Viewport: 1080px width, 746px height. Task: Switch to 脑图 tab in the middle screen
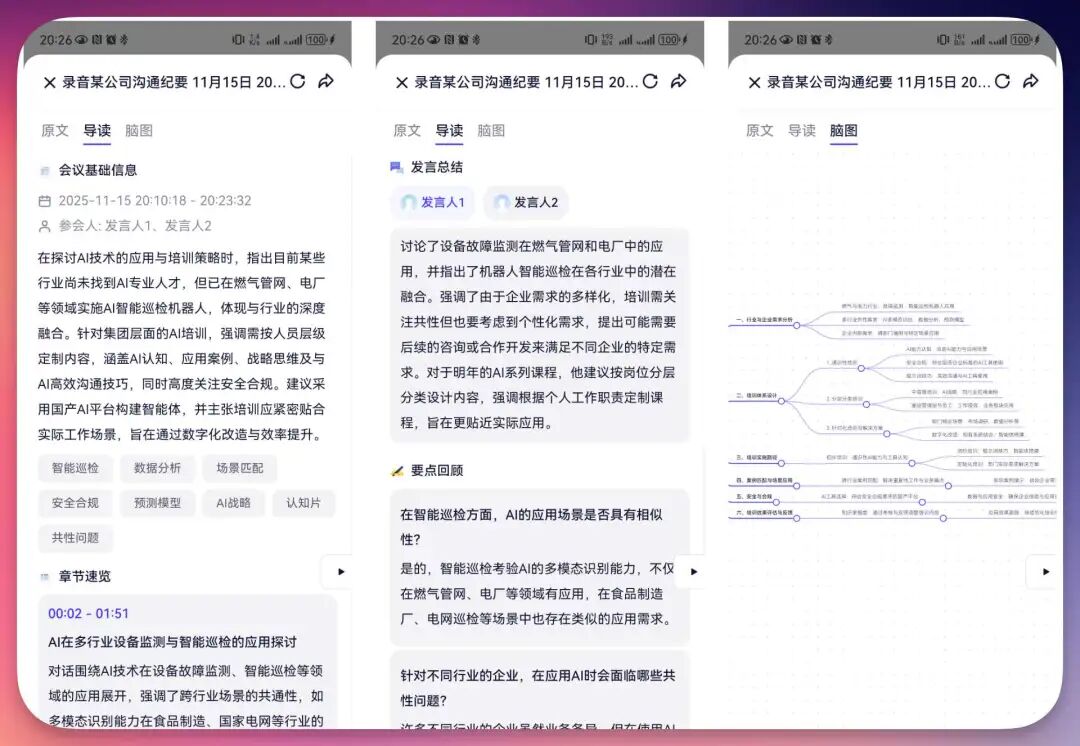pos(491,131)
